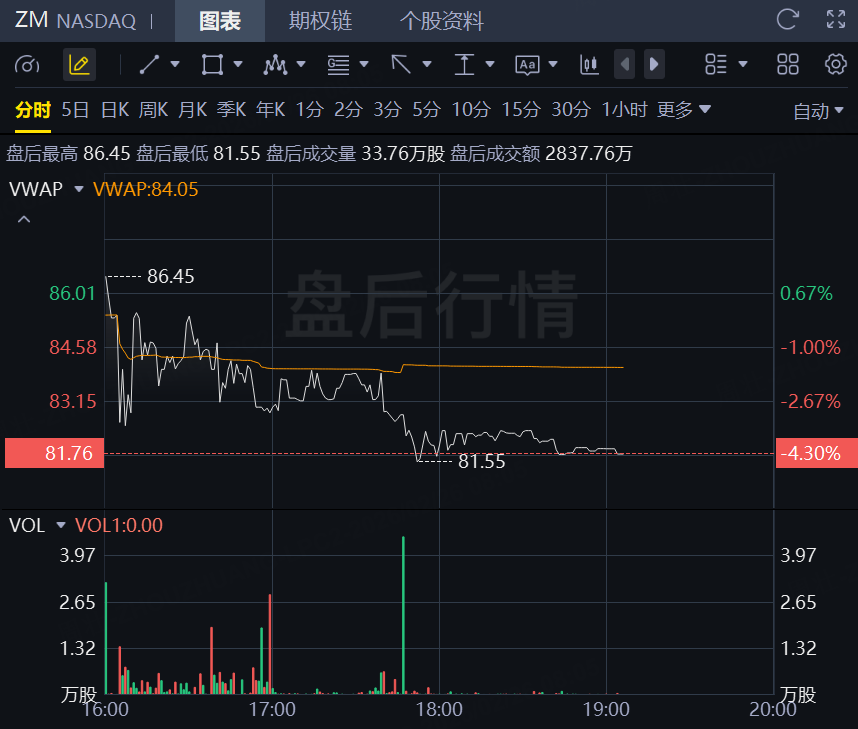The image size is (858, 729).
Task: Open chart settings gear icon
Action: tap(835, 65)
